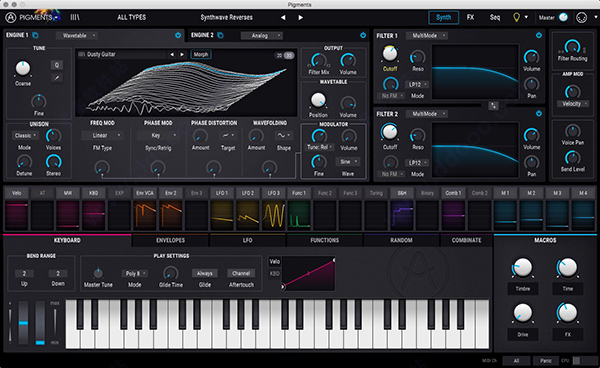This screenshot has width=600, height=368.
Task: Open the tune quantize Q button
Action: (57, 65)
